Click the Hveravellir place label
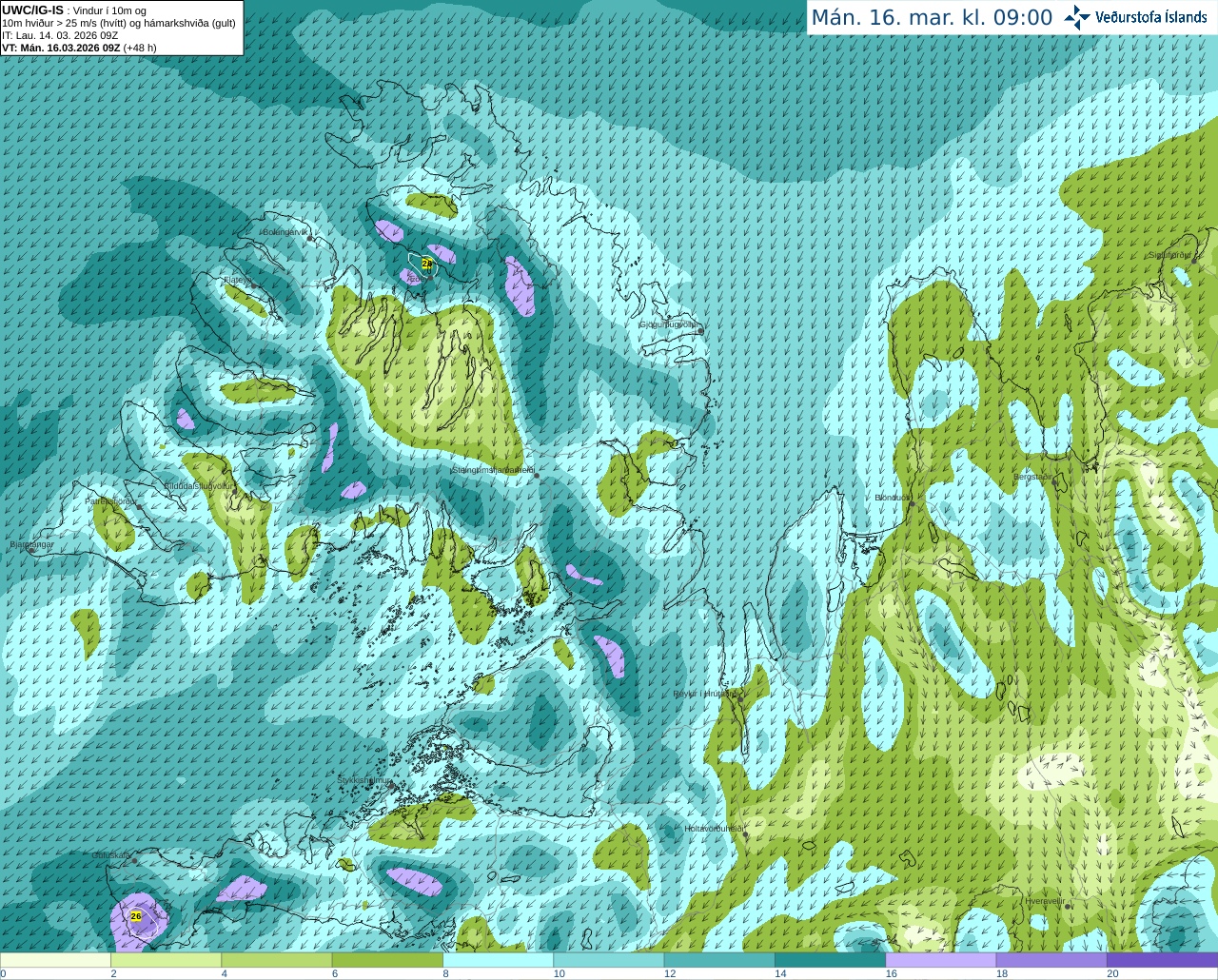This screenshot has width=1218, height=980. point(1045,900)
